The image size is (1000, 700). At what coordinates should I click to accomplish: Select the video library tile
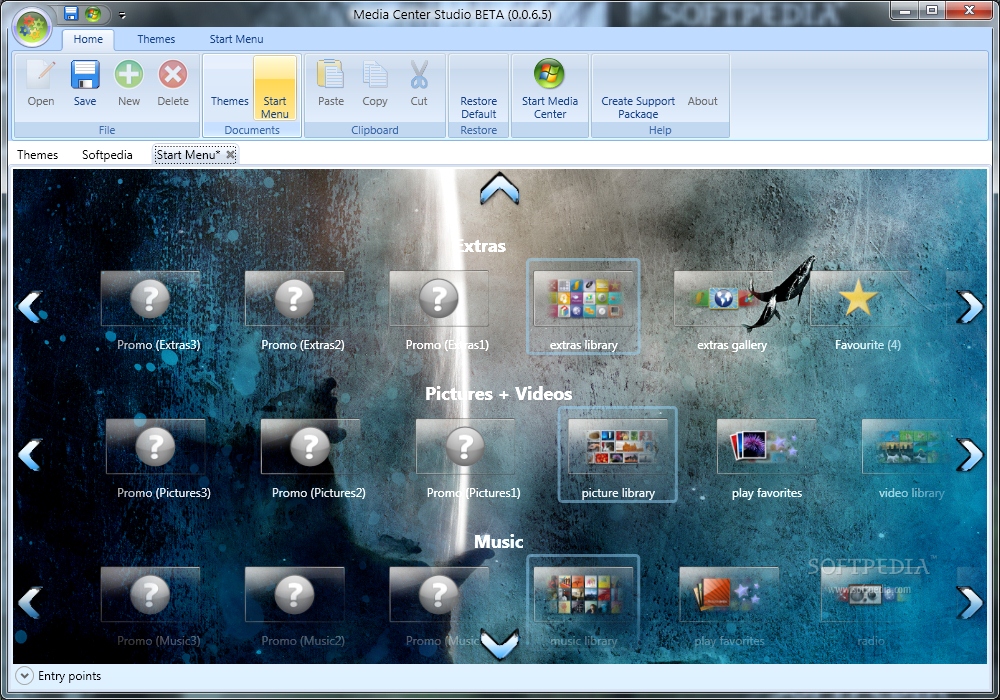(911, 459)
